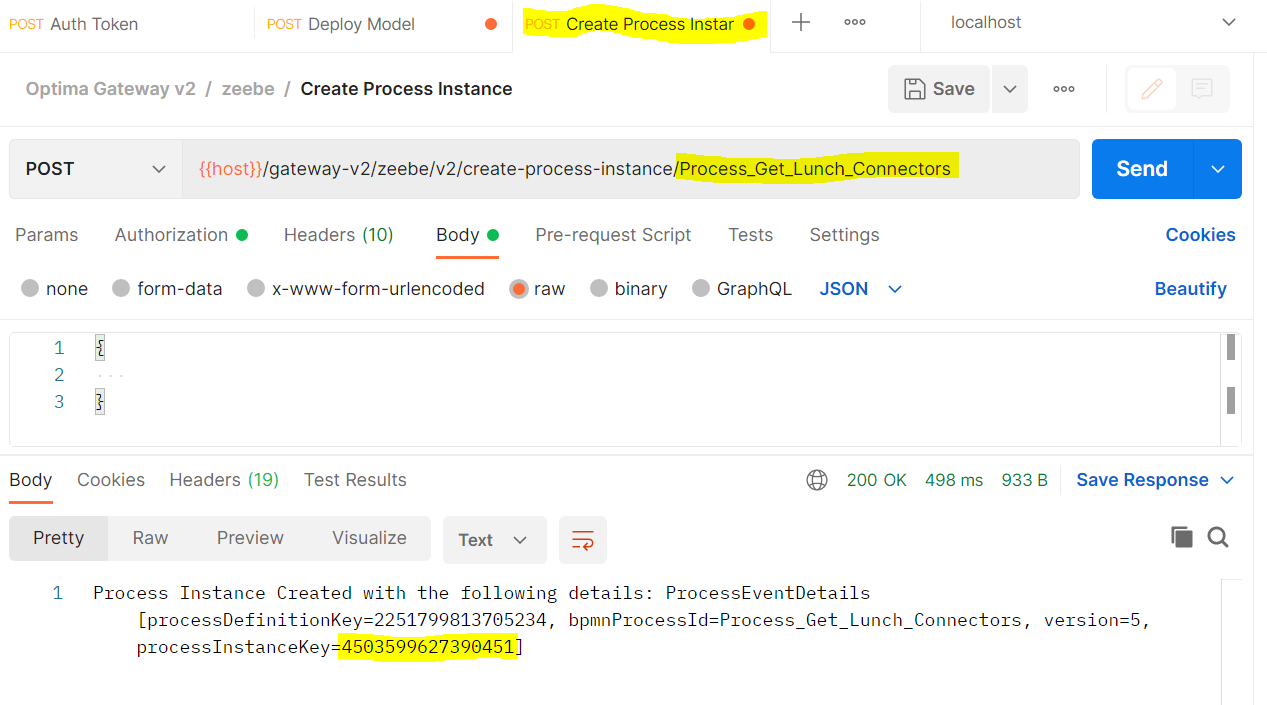Viewport: 1267px width, 705px height.
Task: Open the POST method dropdown
Action: point(96,169)
